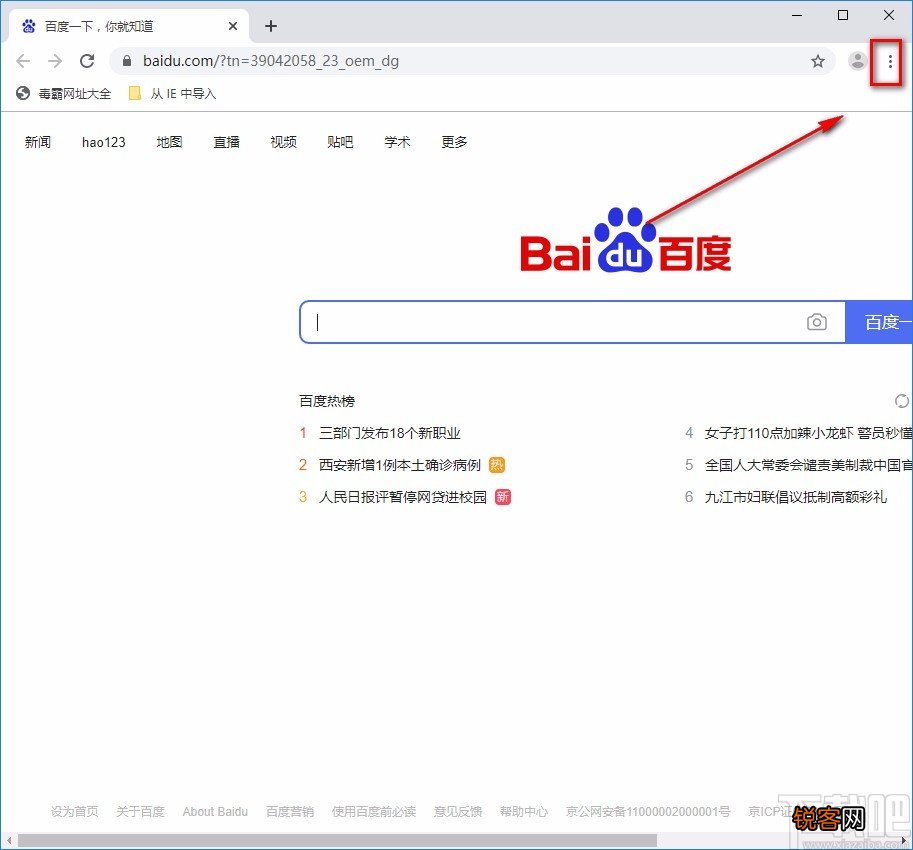Open the hao123 link
913x850 pixels.
tap(104, 142)
